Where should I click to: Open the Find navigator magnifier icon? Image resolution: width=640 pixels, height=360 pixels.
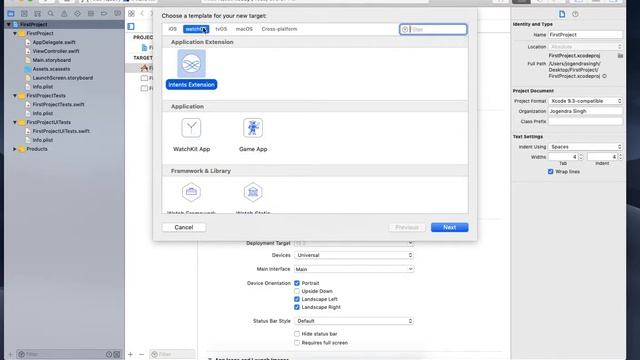click(51, 13)
